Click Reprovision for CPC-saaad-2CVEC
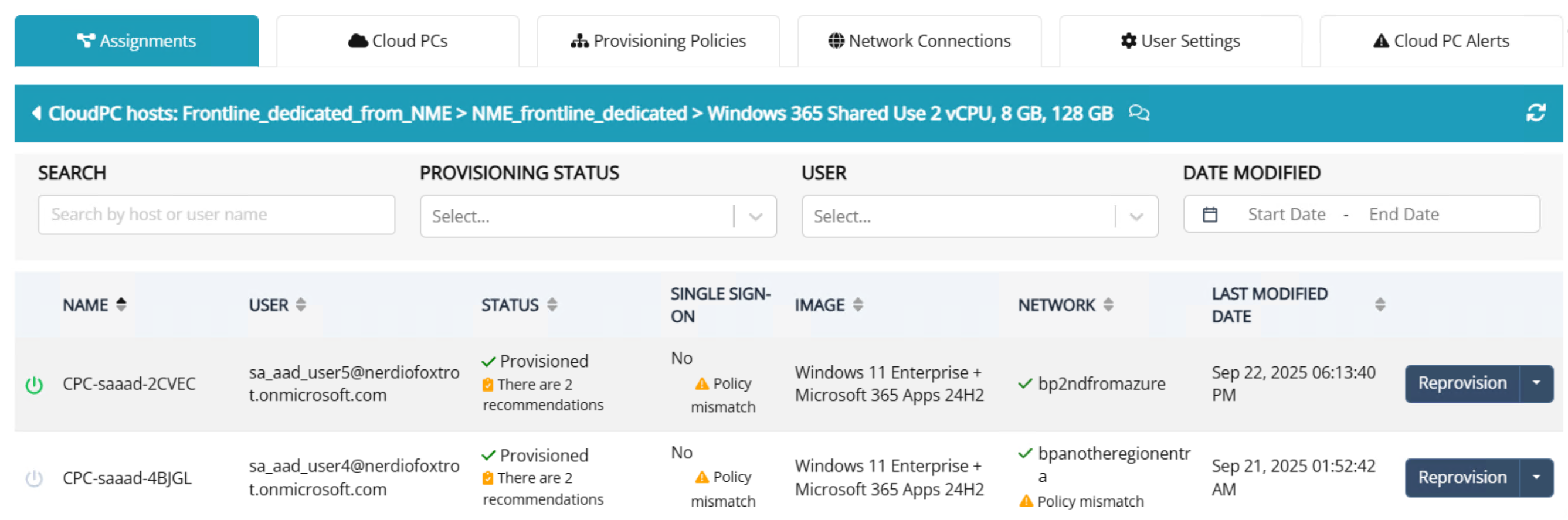 (1461, 383)
